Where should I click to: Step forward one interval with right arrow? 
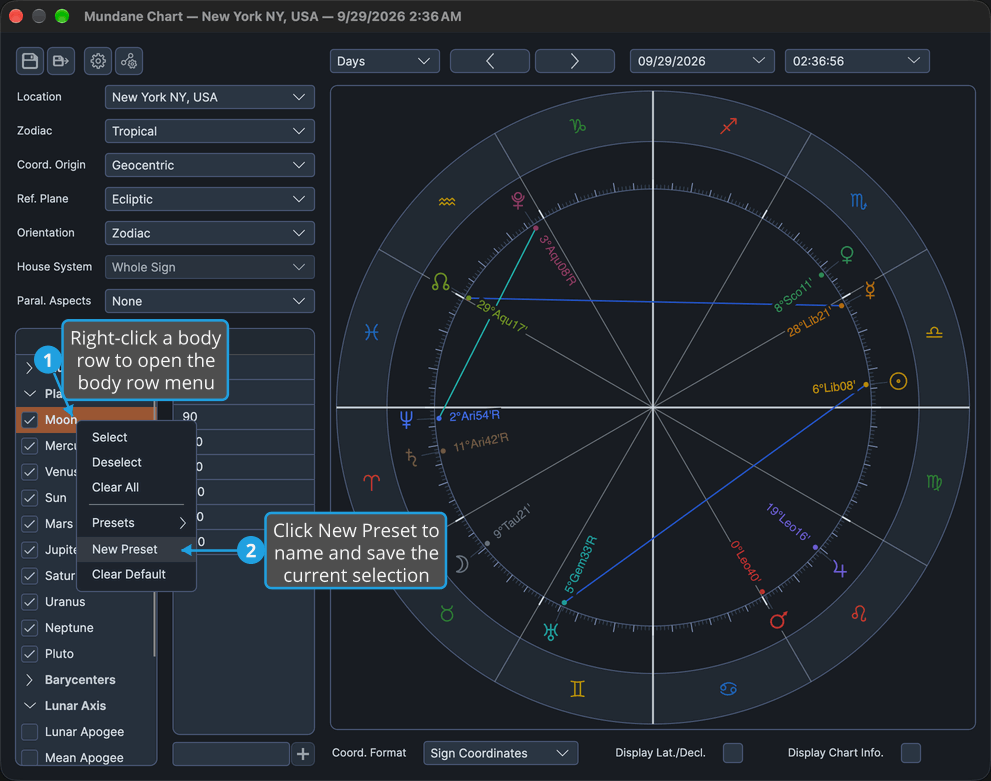[x=575, y=61]
